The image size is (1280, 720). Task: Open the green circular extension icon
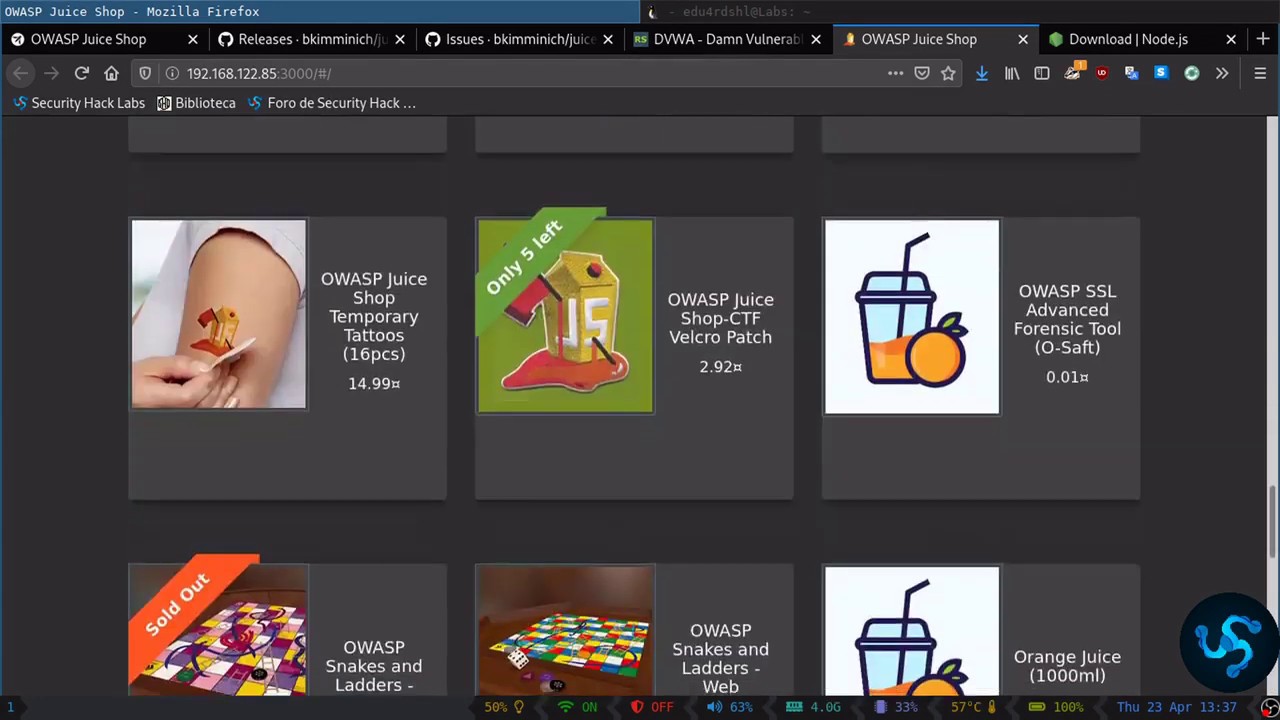1192,73
